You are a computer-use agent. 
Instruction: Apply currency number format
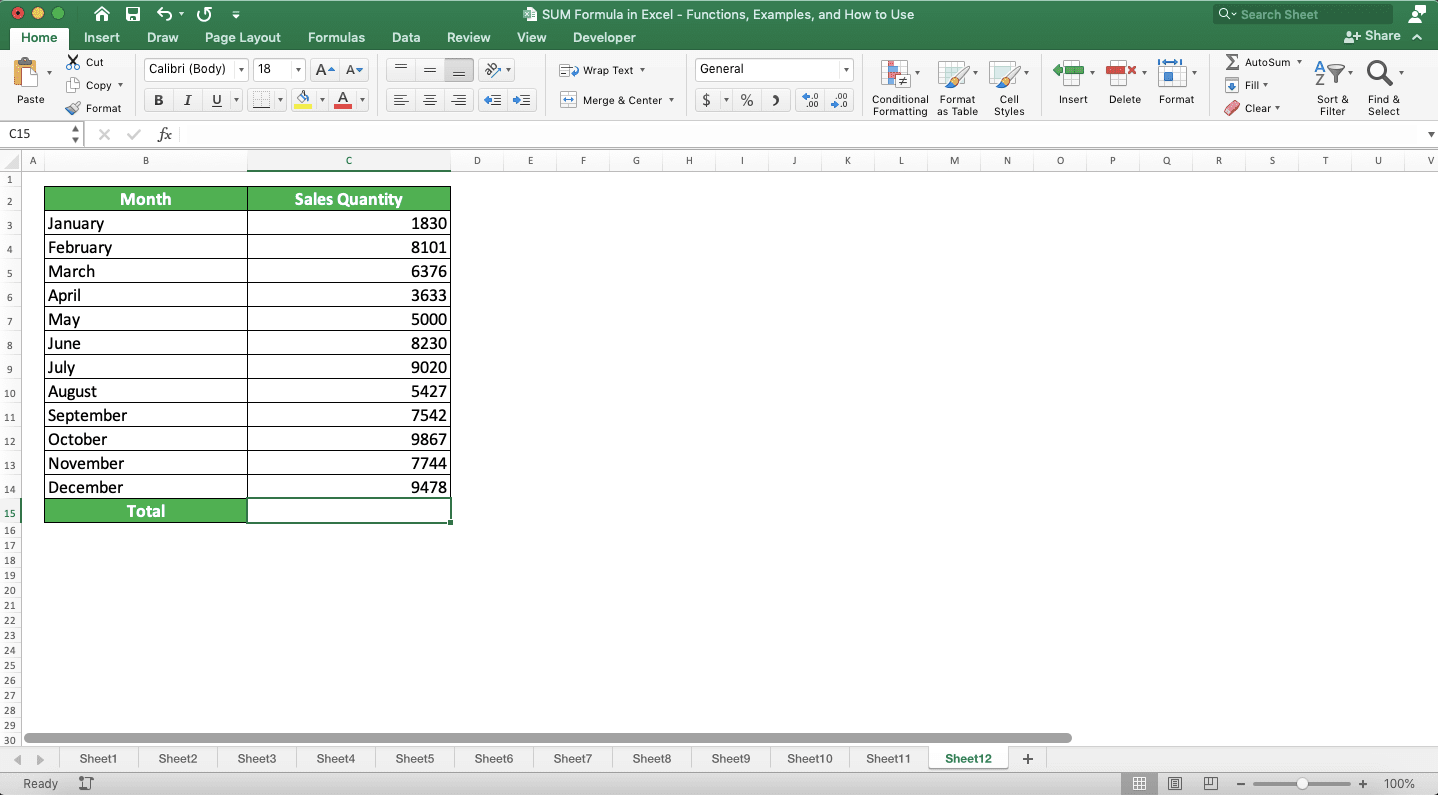tap(706, 101)
